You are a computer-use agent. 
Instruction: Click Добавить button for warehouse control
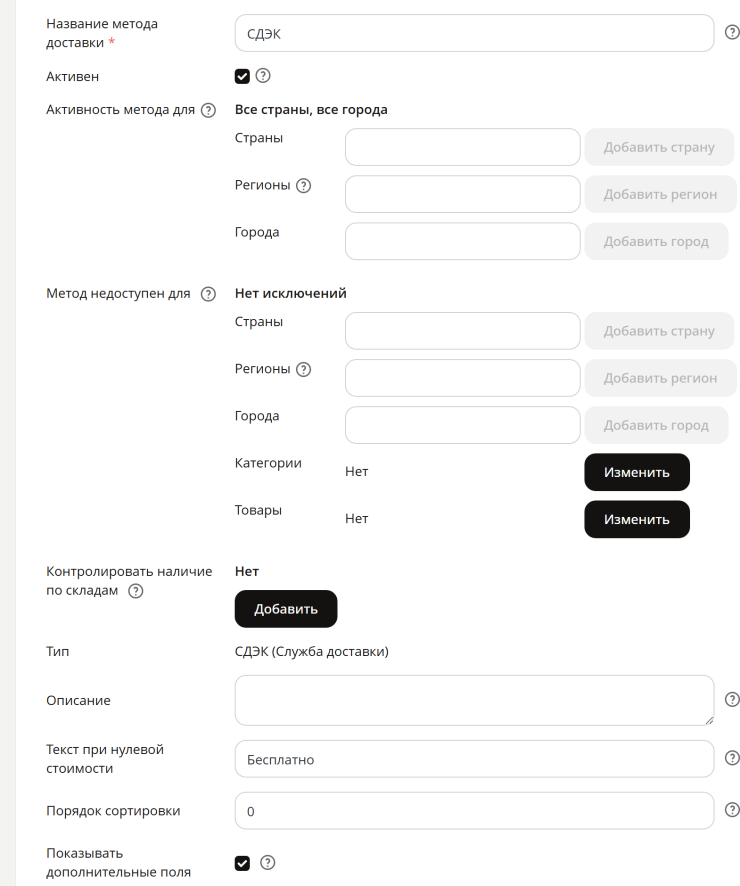tap(286, 609)
